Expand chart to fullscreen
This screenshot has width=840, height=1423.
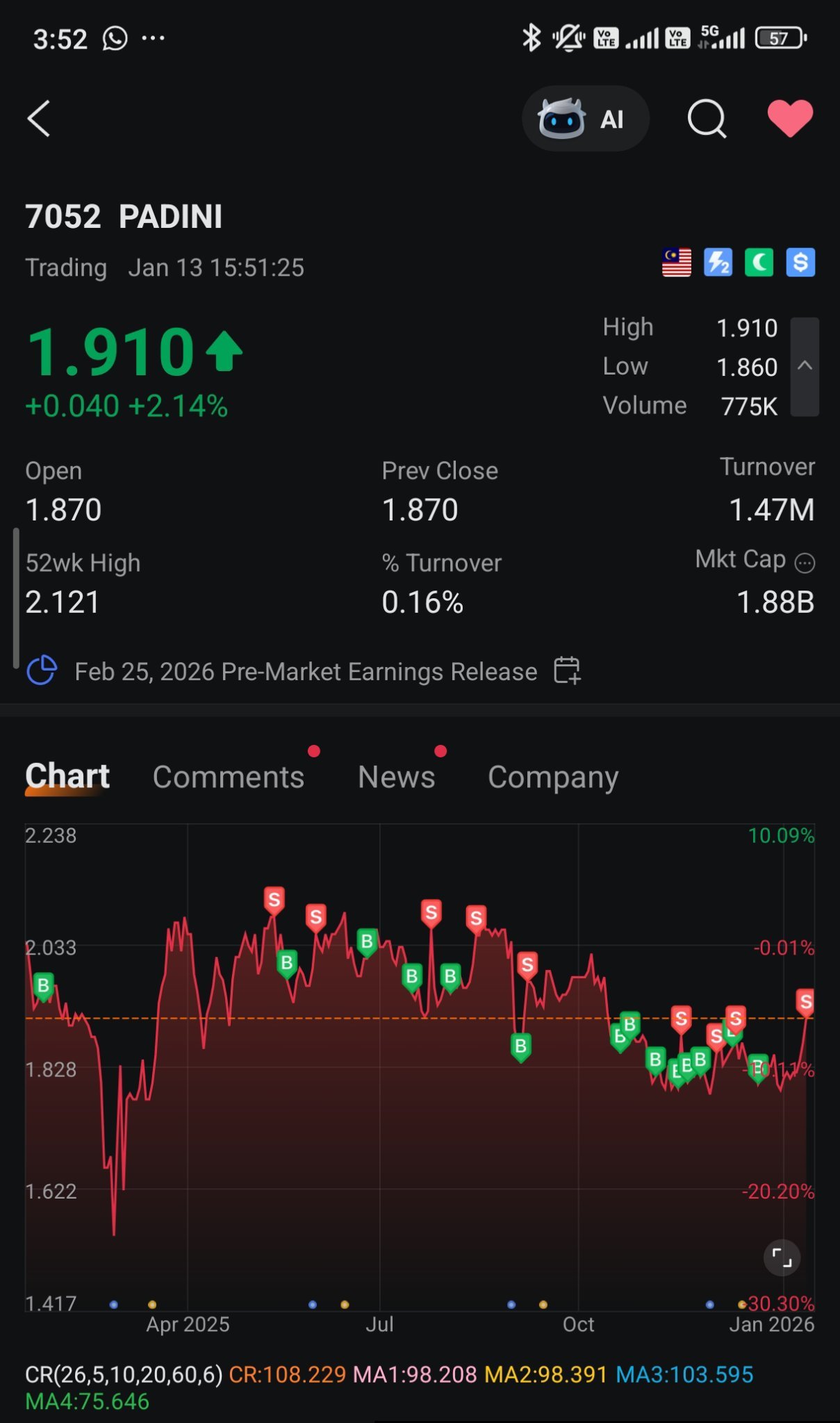(782, 1258)
